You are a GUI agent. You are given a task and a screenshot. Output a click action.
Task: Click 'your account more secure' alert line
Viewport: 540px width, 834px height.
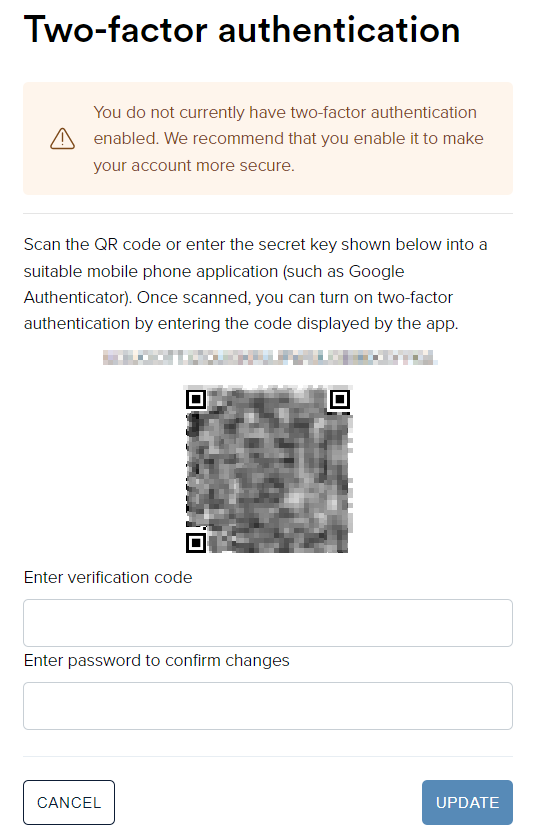click(x=194, y=165)
